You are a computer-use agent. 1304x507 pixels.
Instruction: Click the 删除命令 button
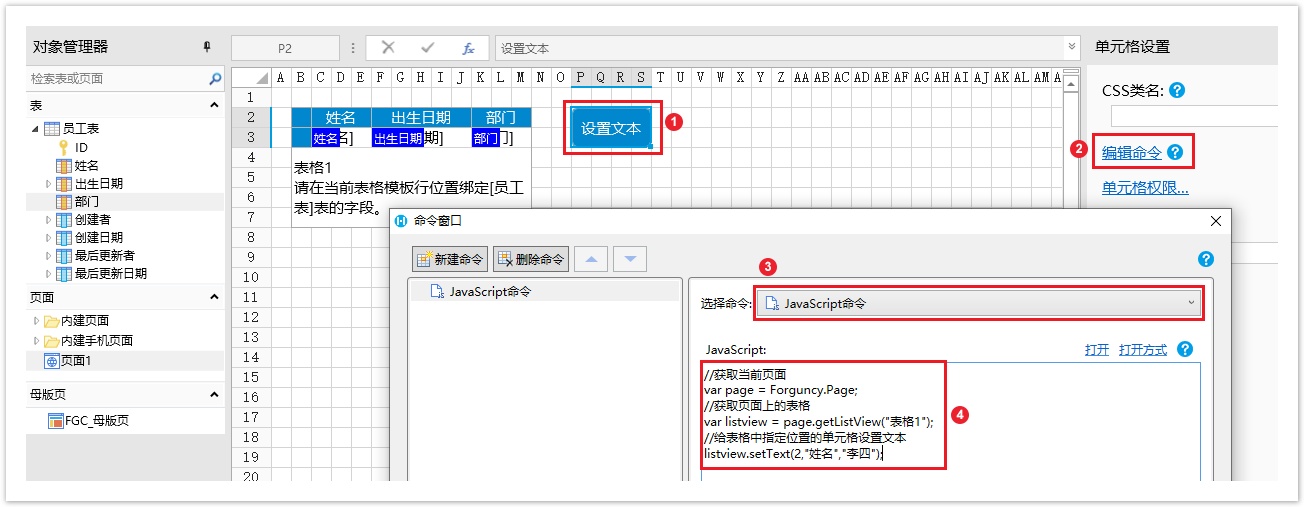(x=530, y=259)
